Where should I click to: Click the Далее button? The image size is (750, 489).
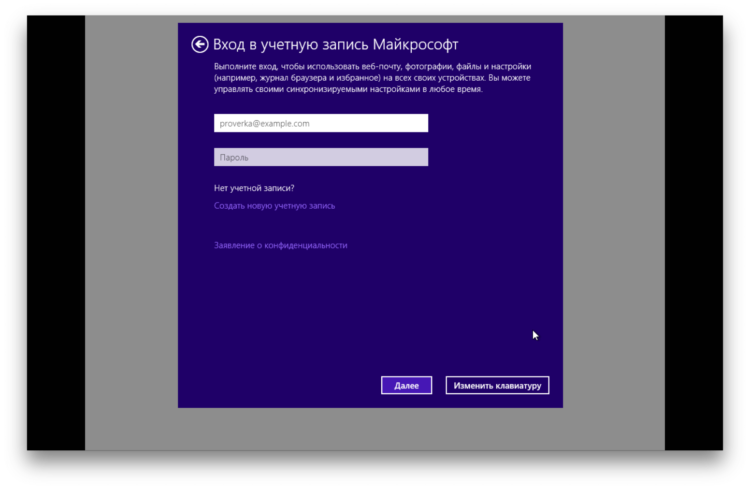[406, 385]
